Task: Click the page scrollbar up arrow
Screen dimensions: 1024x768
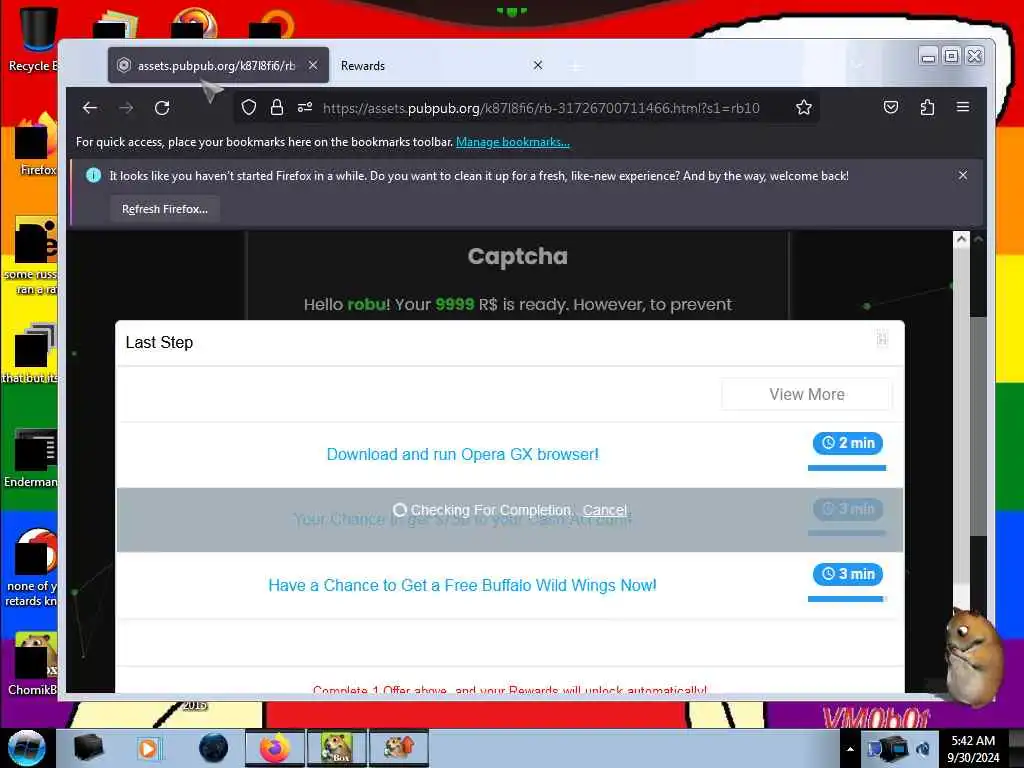Action: click(961, 239)
